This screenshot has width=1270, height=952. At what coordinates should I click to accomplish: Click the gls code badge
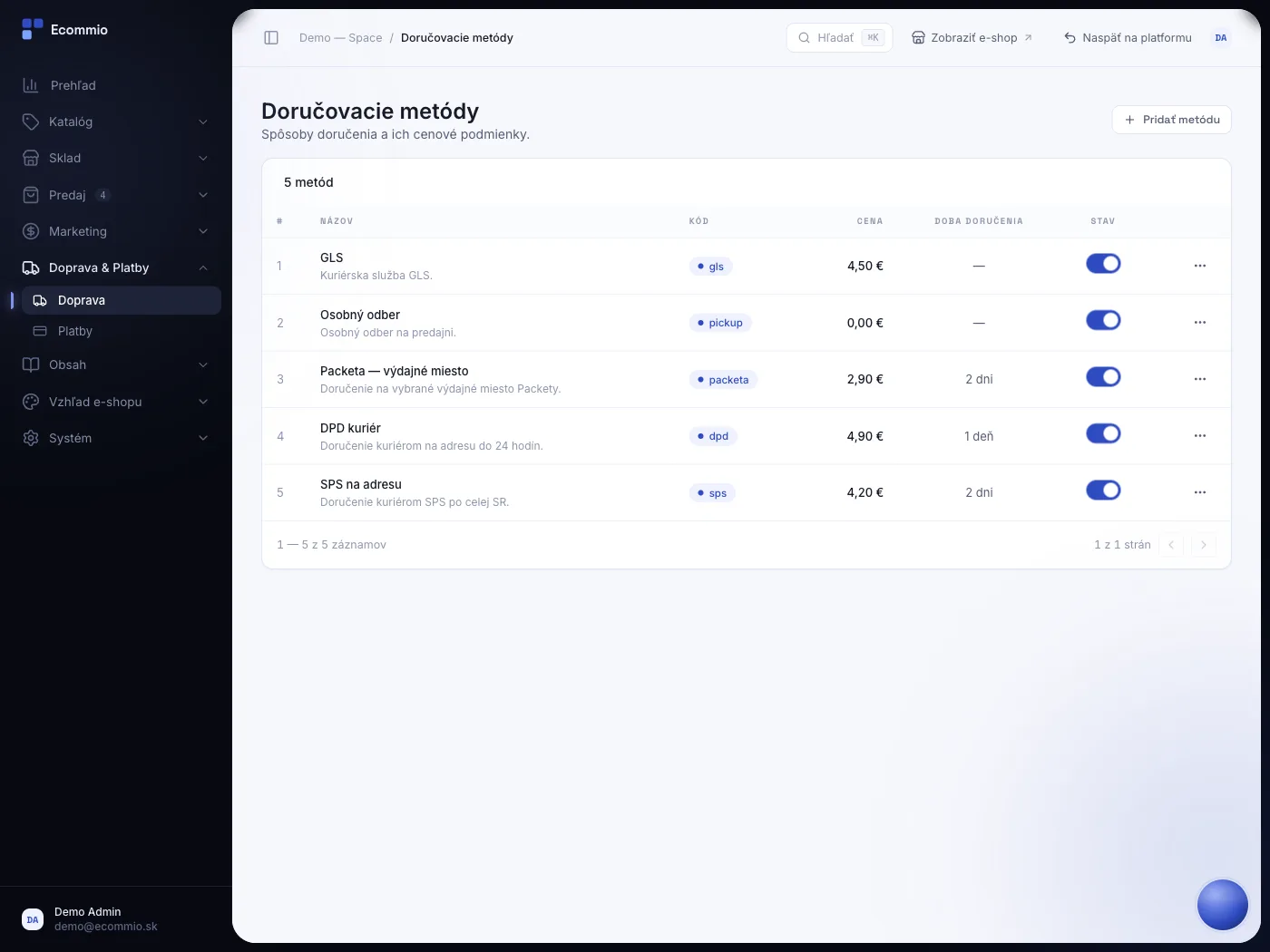[711, 267]
